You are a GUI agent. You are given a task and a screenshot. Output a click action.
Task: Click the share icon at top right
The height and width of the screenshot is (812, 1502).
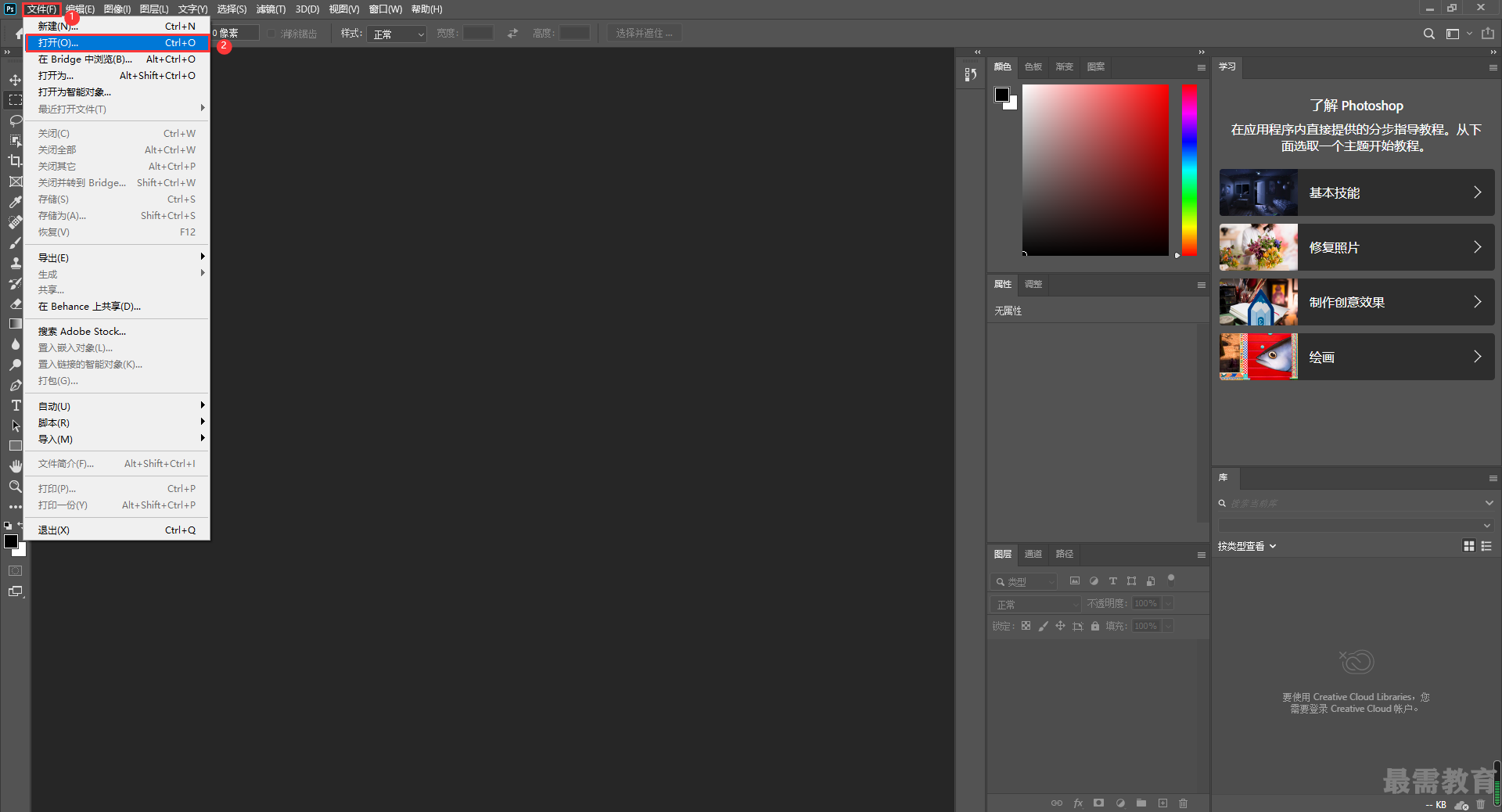pyautogui.click(x=1488, y=34)
